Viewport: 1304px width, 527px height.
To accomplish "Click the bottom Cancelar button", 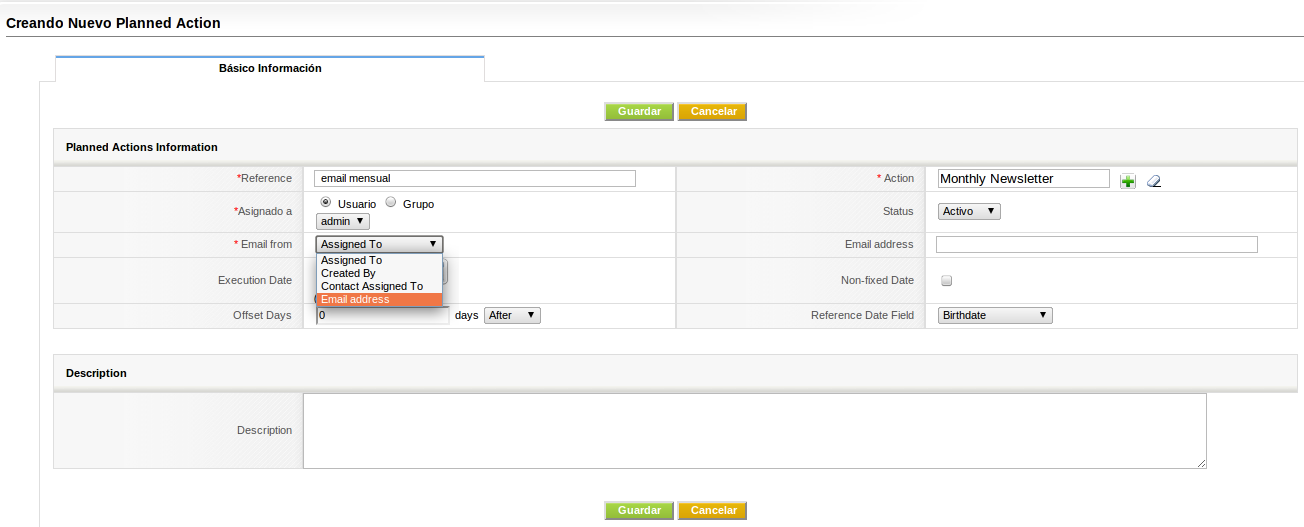I will 713,510.
